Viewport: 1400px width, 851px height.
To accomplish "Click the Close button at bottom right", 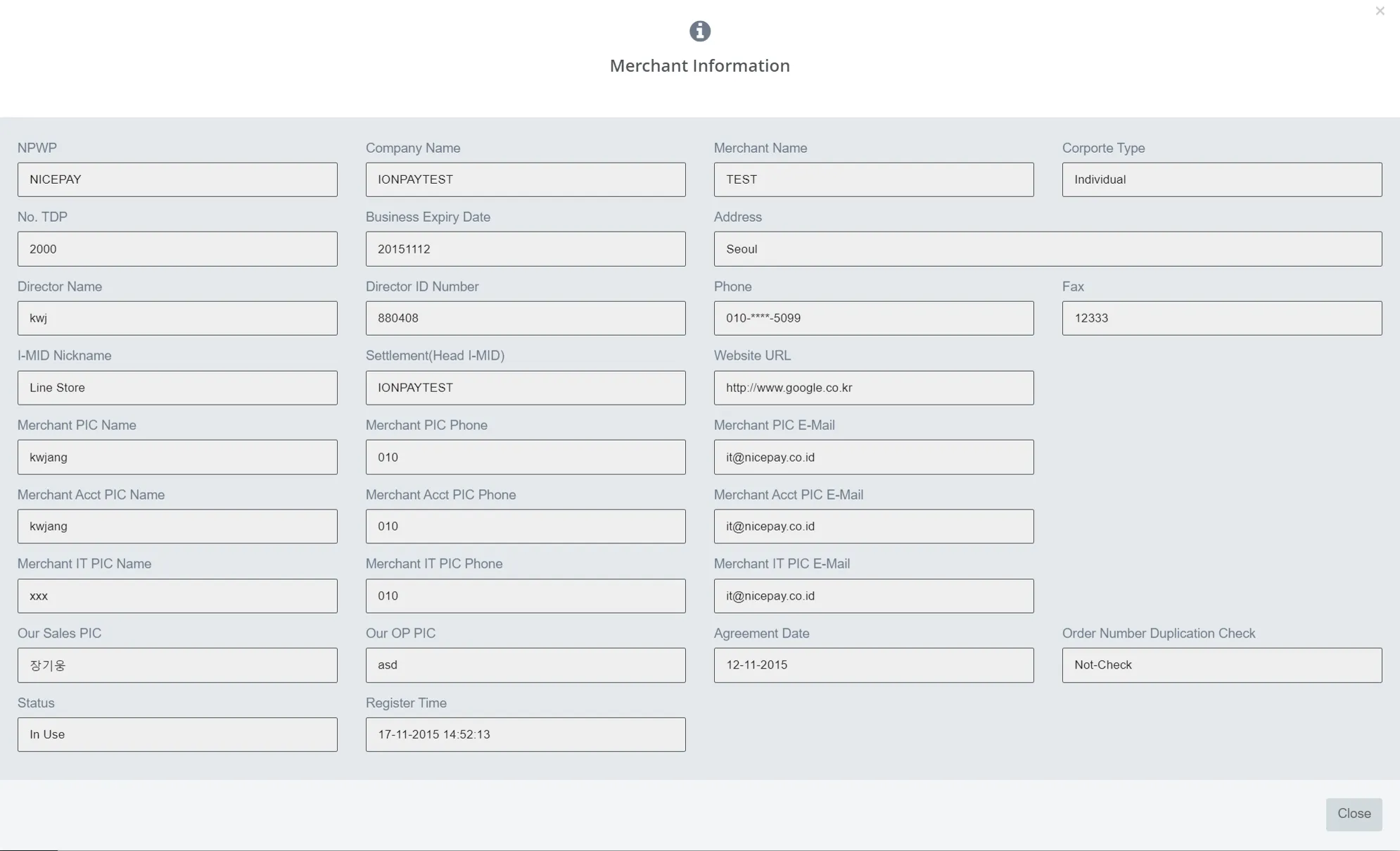I will (x=1354, y=814).
